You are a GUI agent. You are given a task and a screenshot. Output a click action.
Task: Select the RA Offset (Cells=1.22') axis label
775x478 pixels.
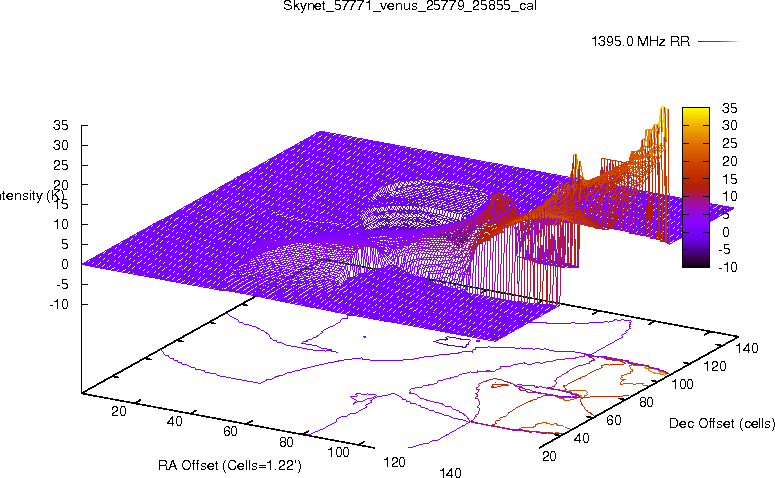pos(230,465)
